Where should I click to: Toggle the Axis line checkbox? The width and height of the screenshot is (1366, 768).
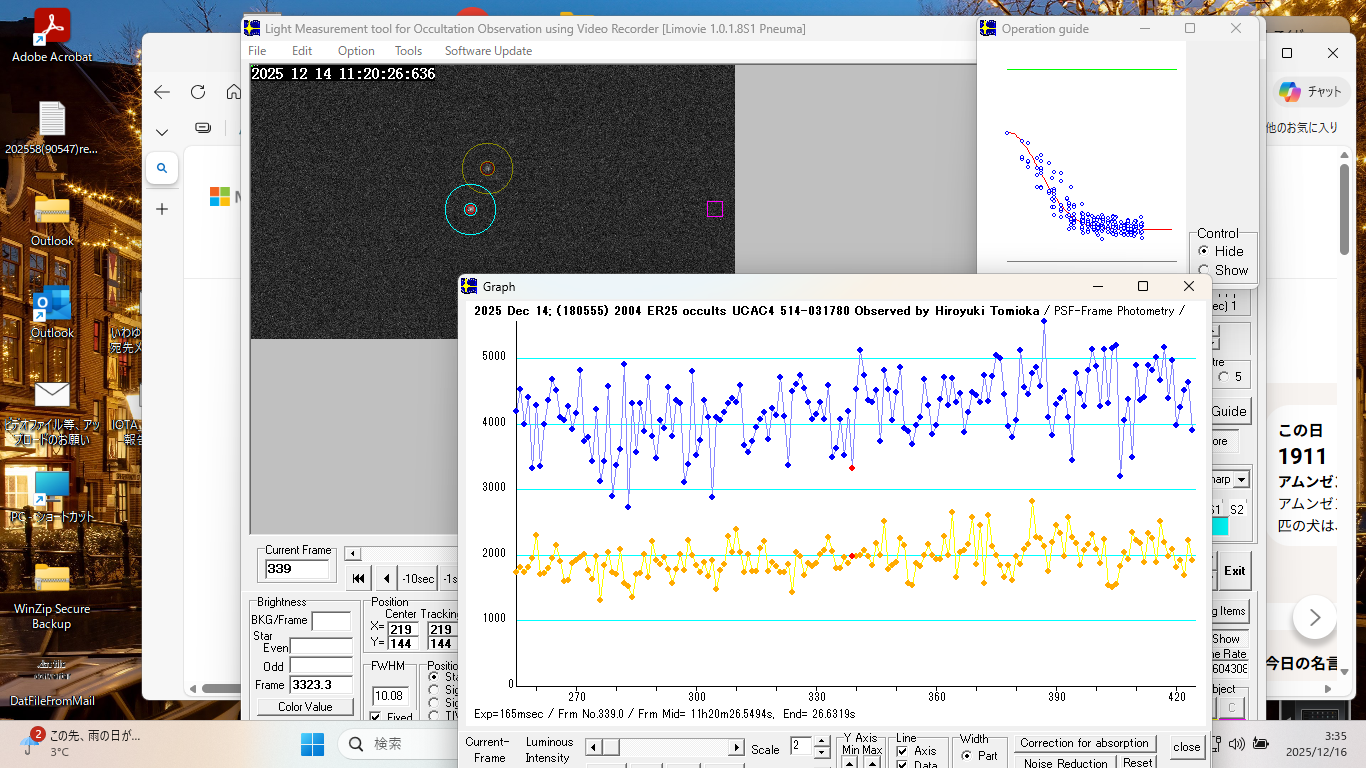pyautogui.click(x=903, y=751)
